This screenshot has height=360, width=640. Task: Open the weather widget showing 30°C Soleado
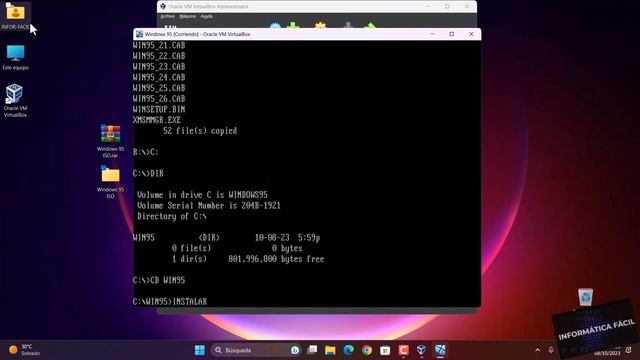pos(24,350)
